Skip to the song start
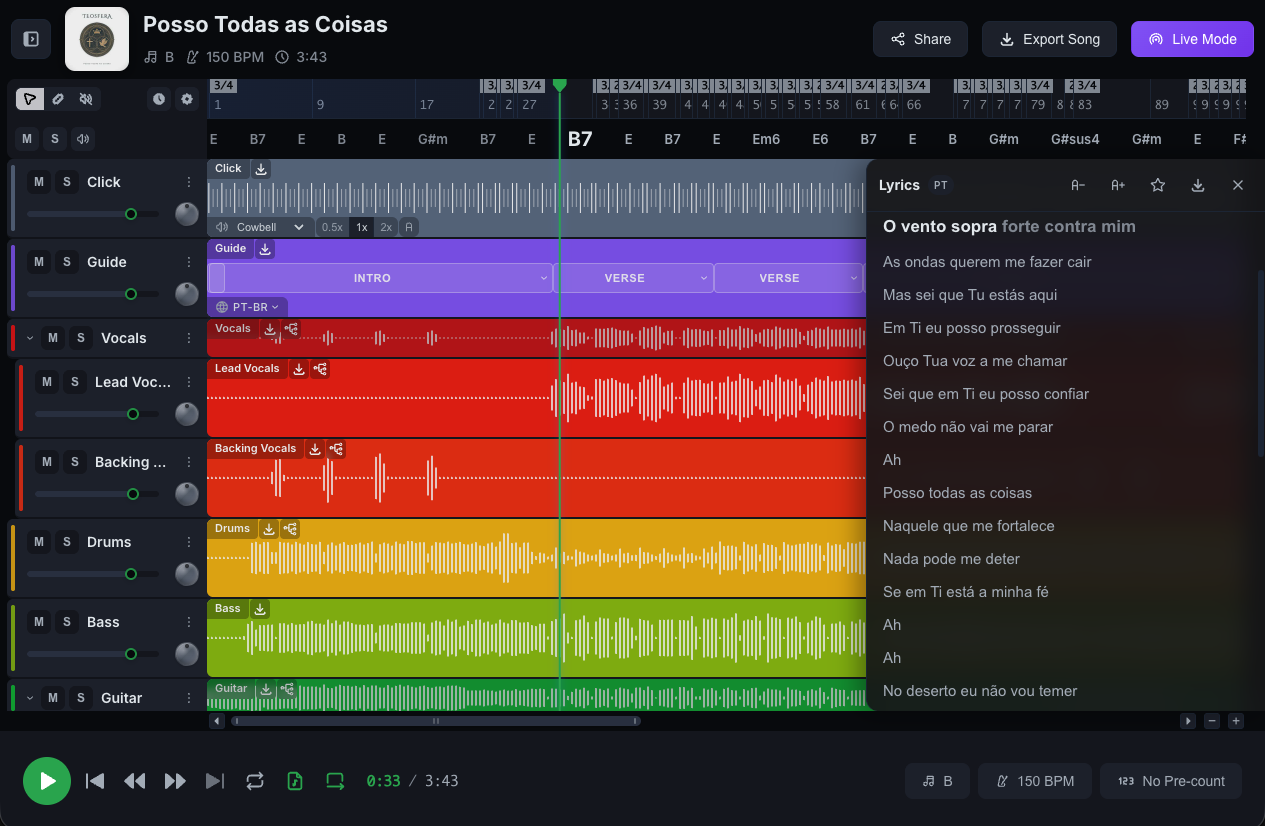 95,781
